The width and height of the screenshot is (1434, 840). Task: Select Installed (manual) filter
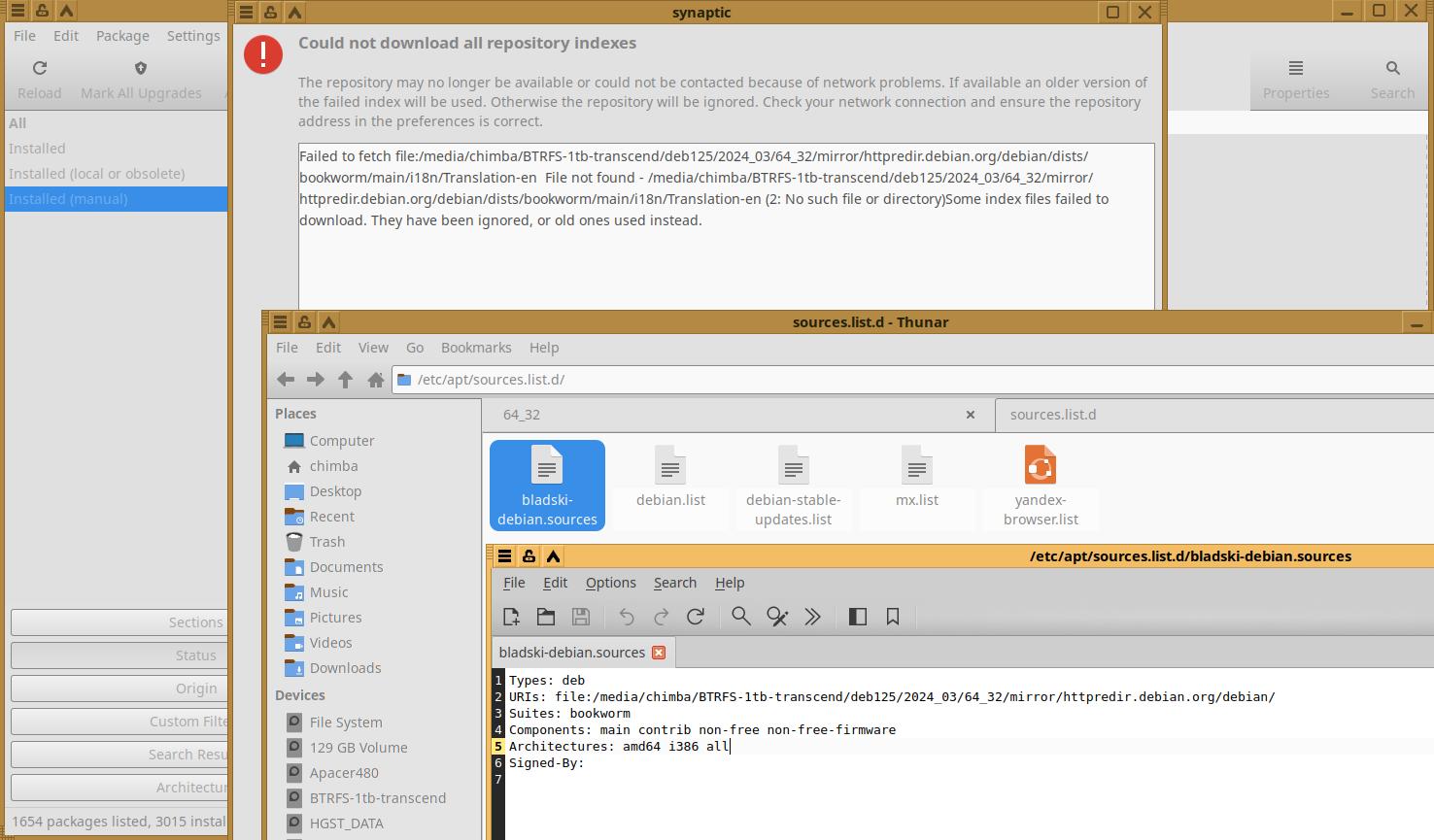[x=116, y=199]
